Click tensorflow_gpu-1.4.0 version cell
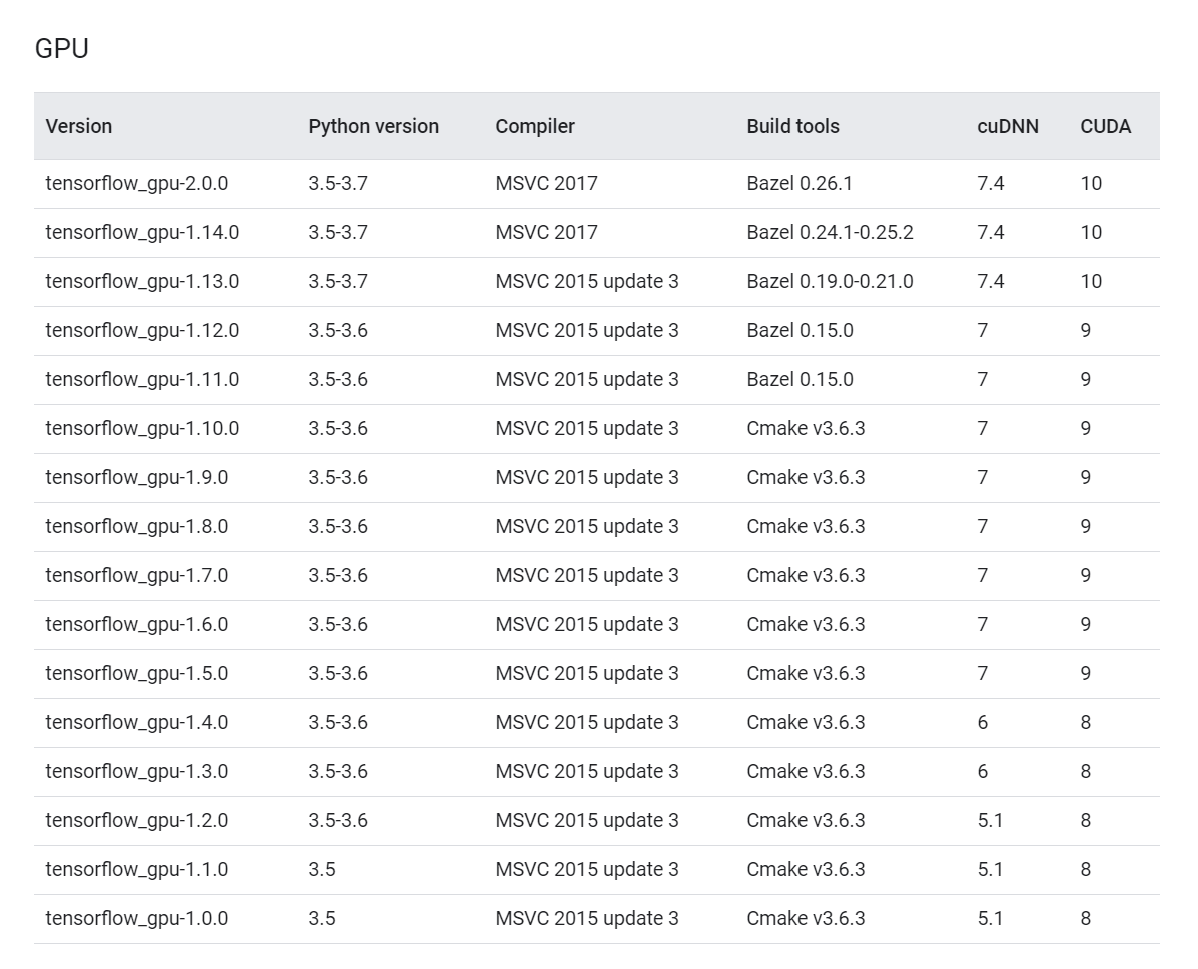The width and height of the screenshot is (1198, 969). pyautogui.click(x=137, y=722)
